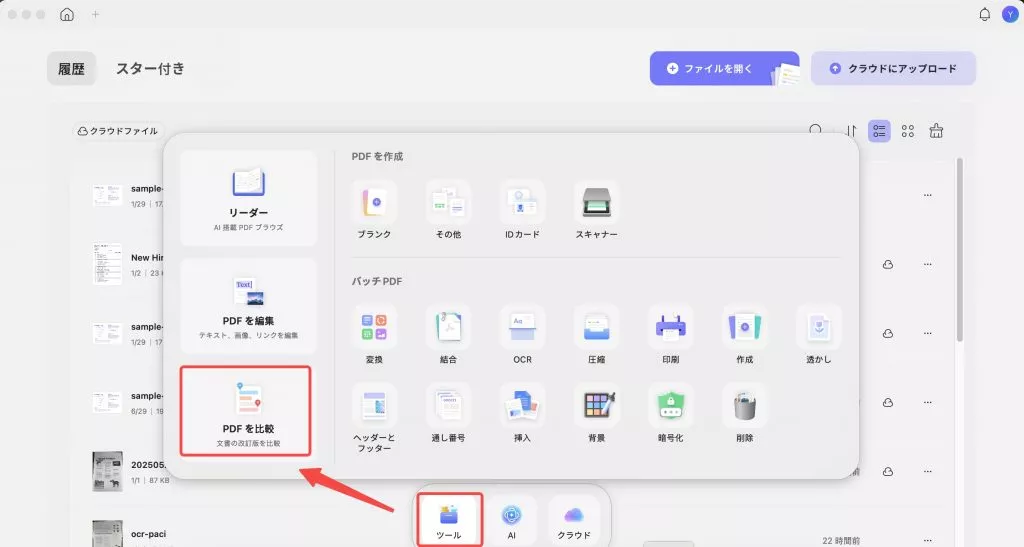Launch the batch OCR tool

pyautogui.click(x=522, y=335)
